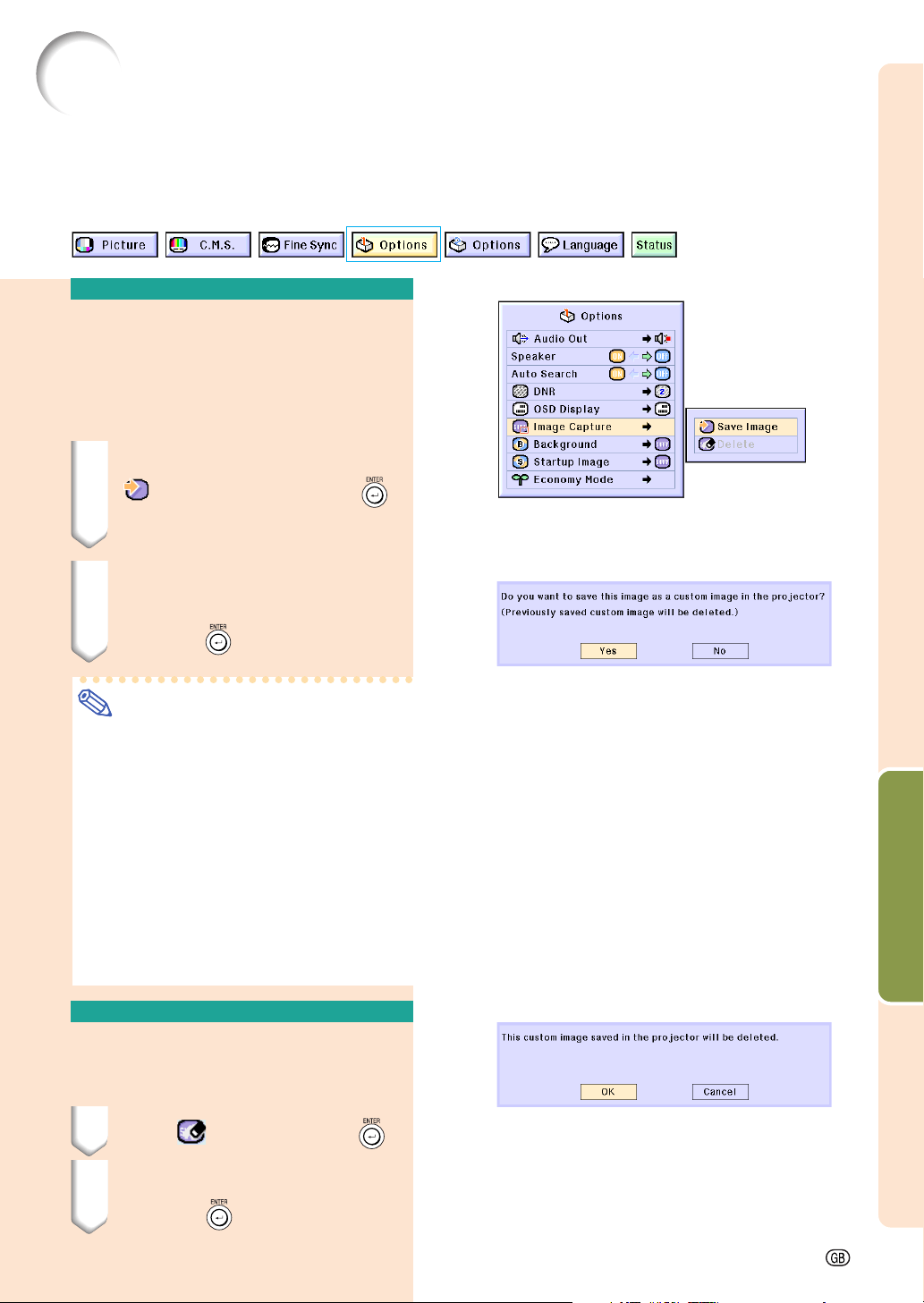Click the Options box icon in menu title

coord(566,316)
